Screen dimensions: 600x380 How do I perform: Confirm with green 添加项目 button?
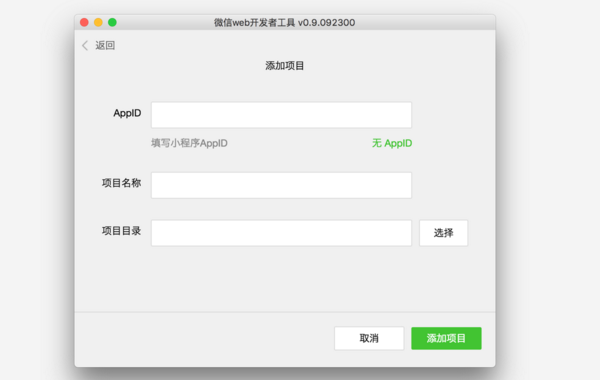coord(446,338)
